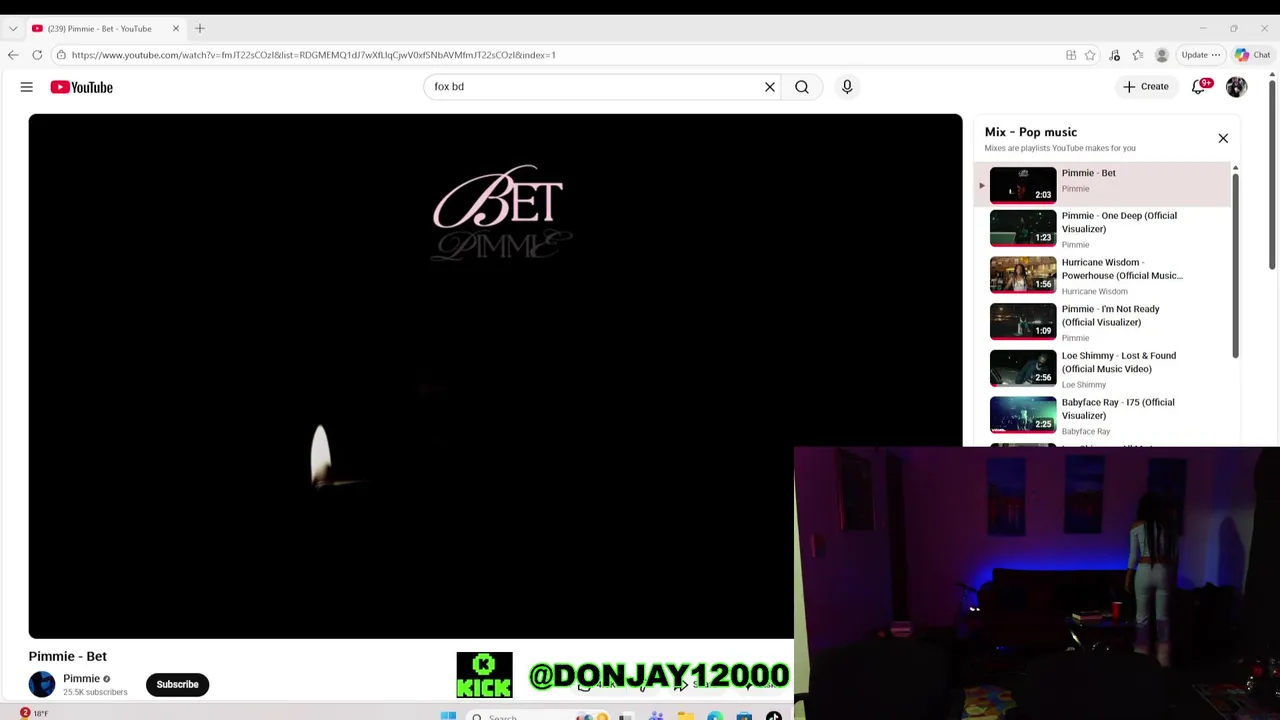Click the 'Mix - Pop music' heading
The width and height of the screenshot is (1280, 720).
click(1030, 132)
